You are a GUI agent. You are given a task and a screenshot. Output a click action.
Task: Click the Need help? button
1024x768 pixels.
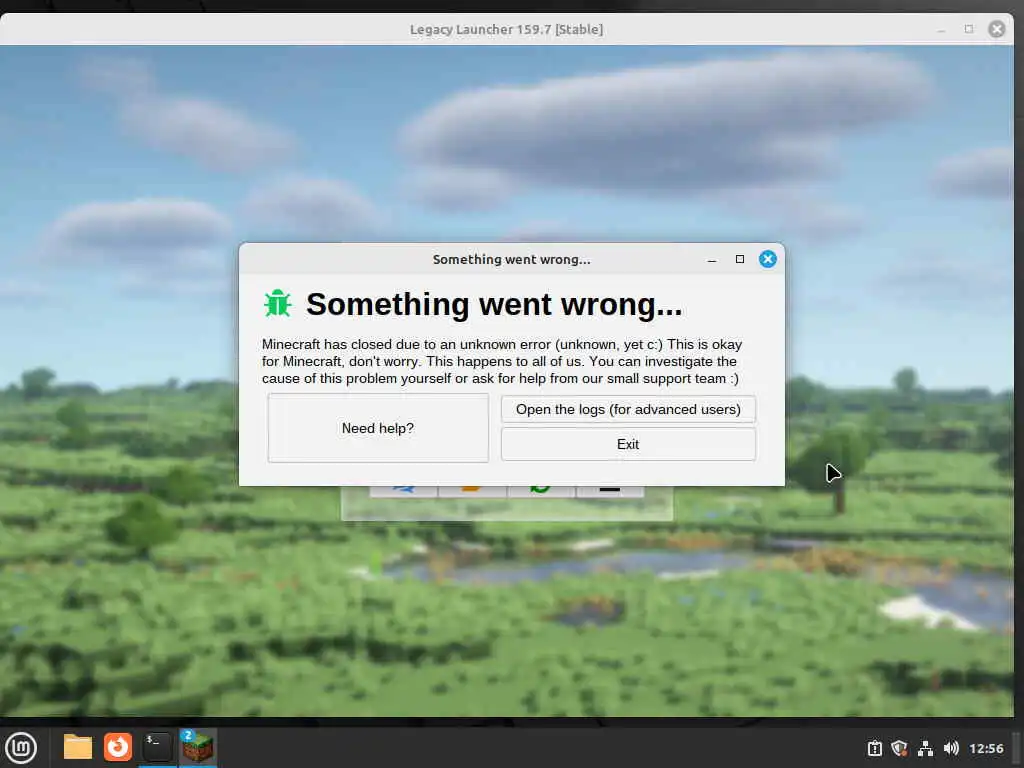pyautogui.click(x=377, y=428)
